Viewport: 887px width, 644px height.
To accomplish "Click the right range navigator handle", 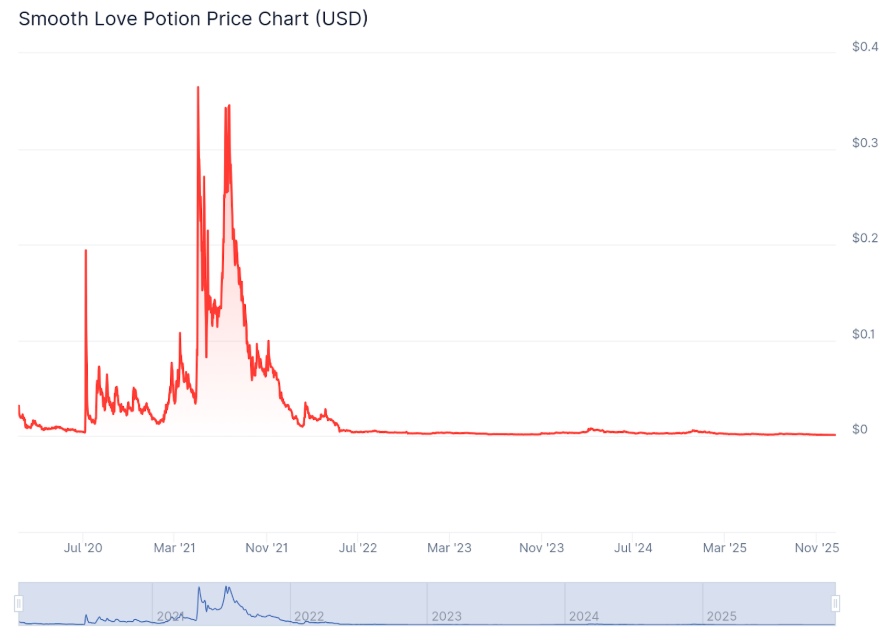I will (x=836, y=603).
